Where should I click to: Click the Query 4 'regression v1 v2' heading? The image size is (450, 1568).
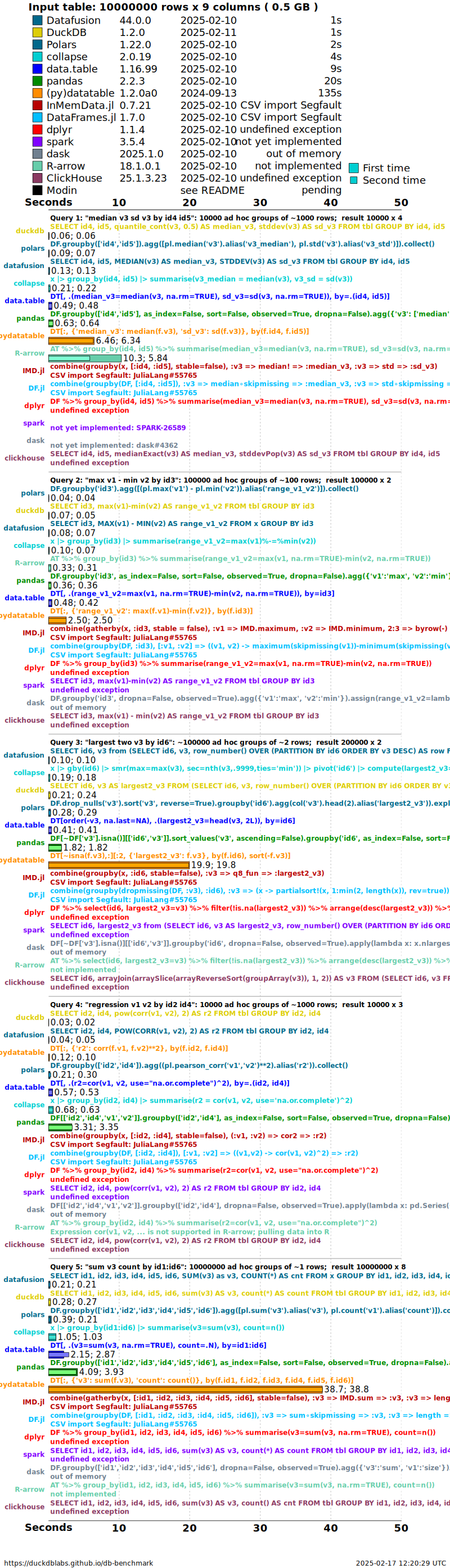(226, 1005)
